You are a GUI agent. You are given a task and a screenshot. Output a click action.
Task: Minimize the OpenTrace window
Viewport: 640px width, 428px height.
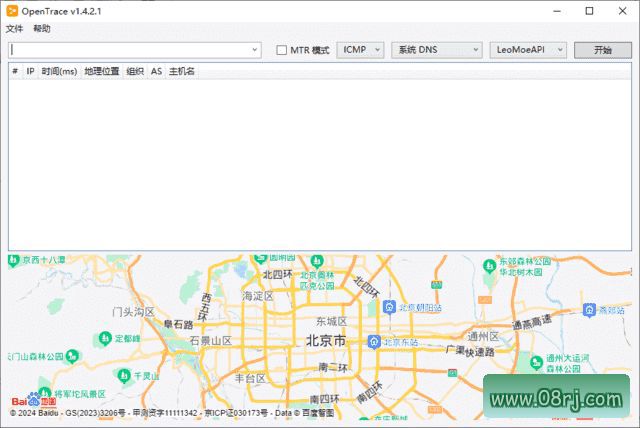point(557,11)
